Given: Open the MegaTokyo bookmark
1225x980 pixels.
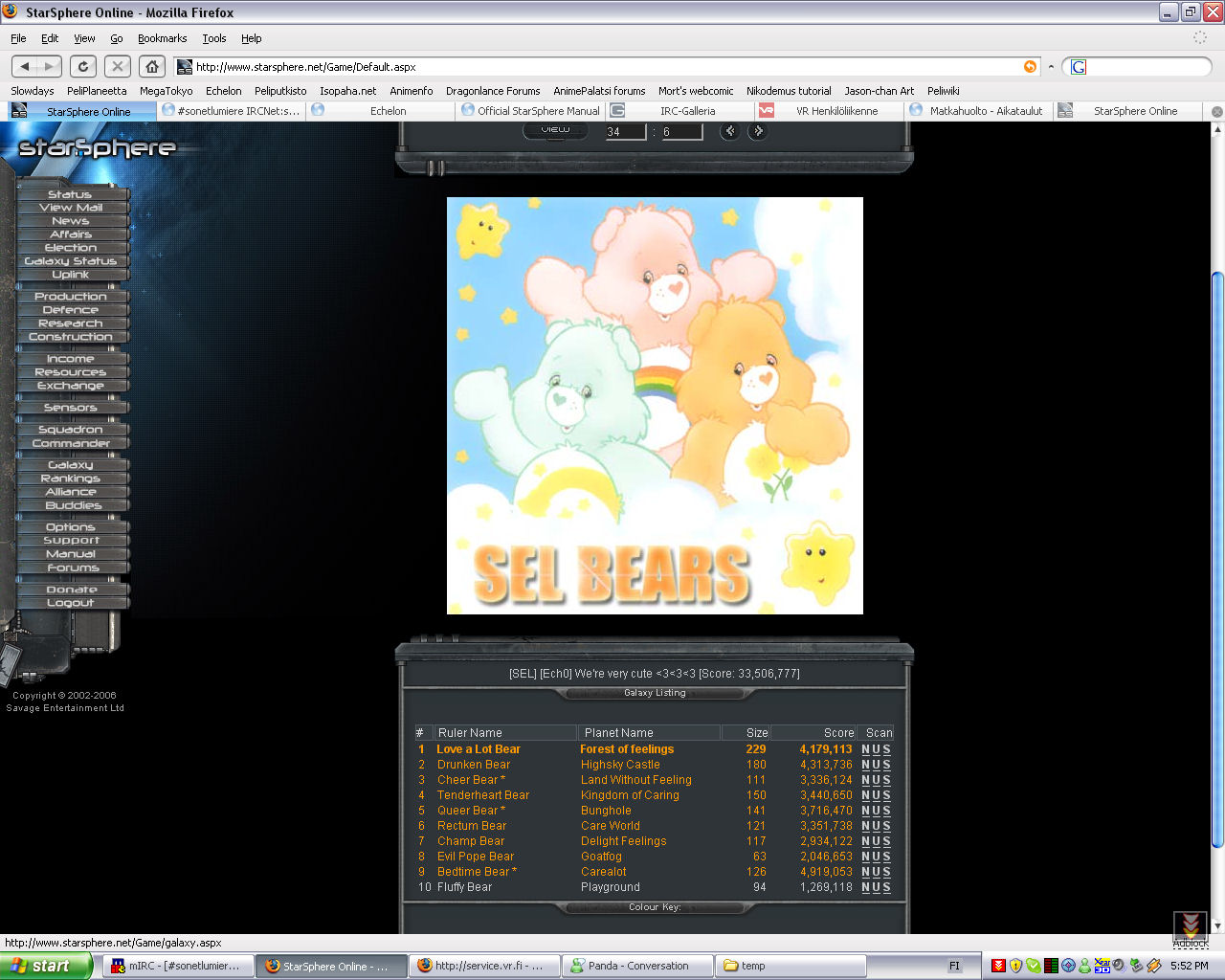Looking at the screenshot, I should point(167,91).
